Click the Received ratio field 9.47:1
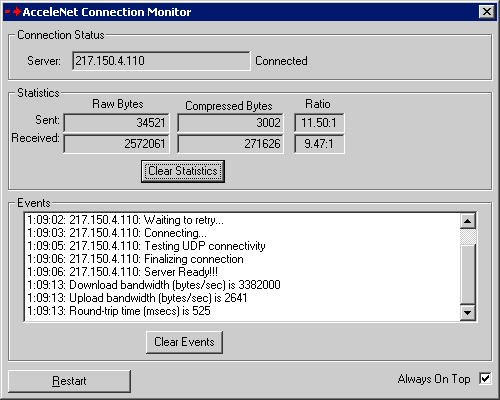This screenshot has height=400, width=500. [319, 144]
